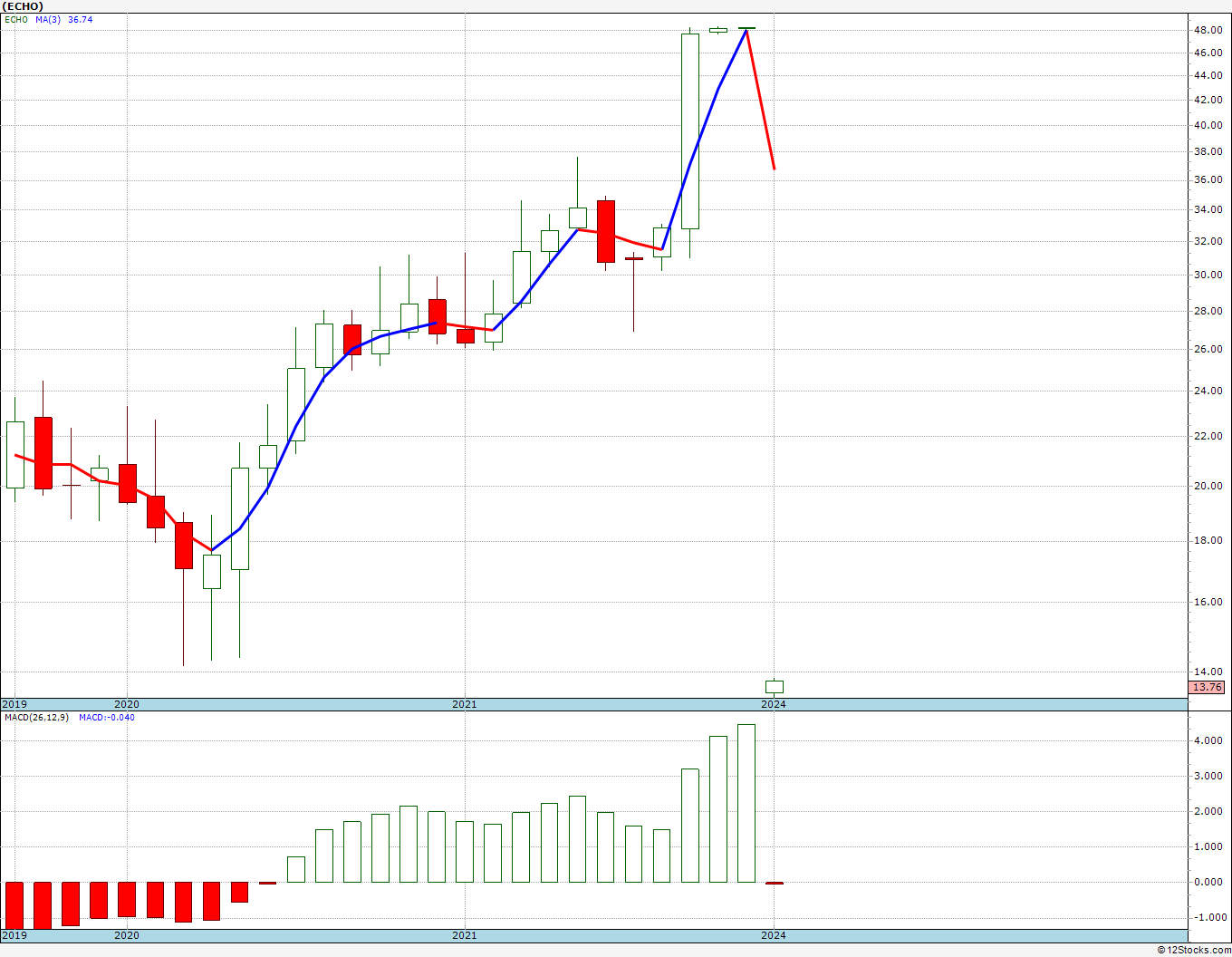
Task: Click the MA(3) indicator label
Action: tap(49, 19)
